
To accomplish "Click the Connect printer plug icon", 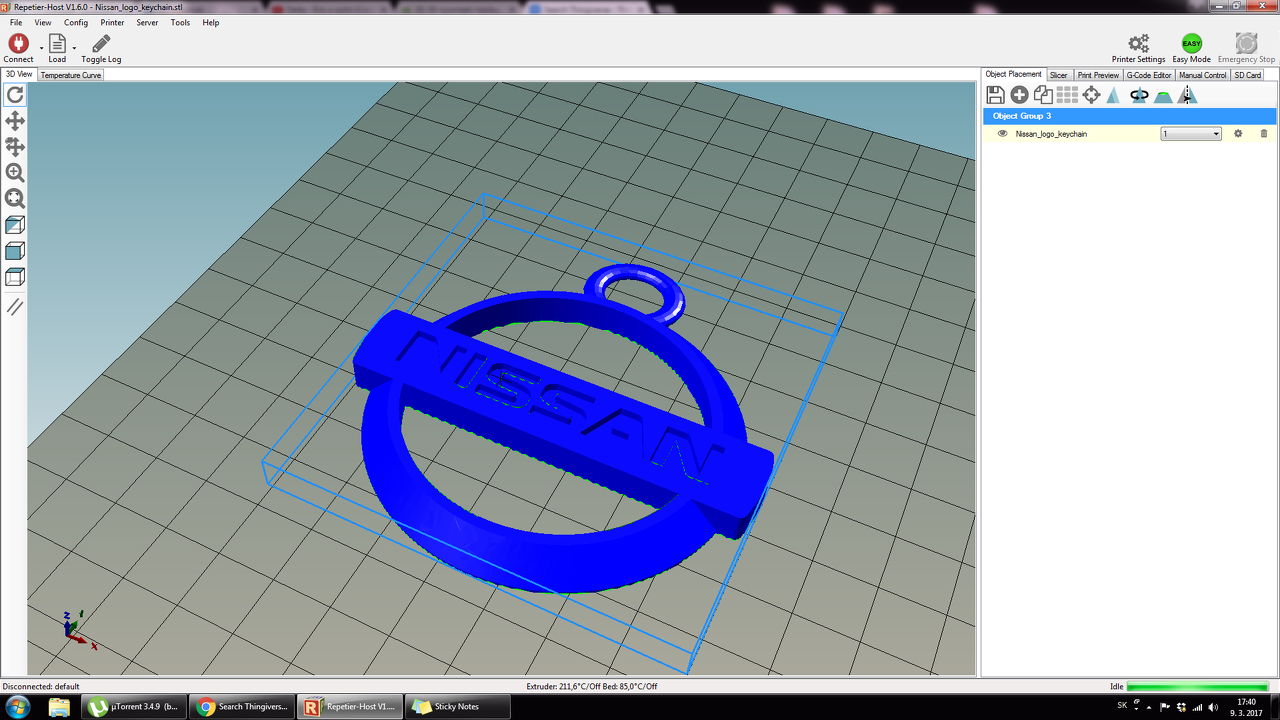I will click(x=18, y=43).
